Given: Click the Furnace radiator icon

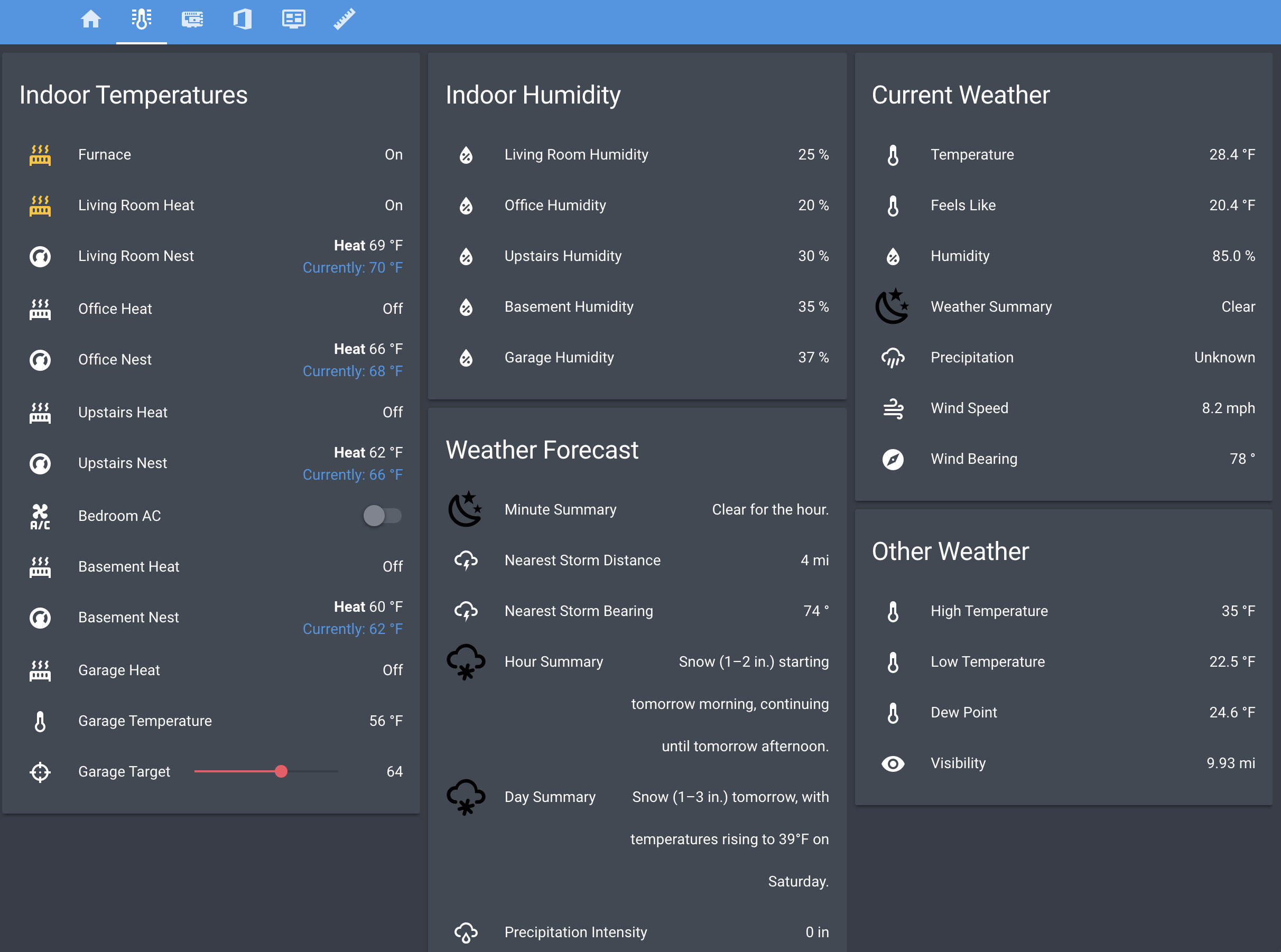Looking at the screenshot, I should pyautogui.click(x=40, y=154).
